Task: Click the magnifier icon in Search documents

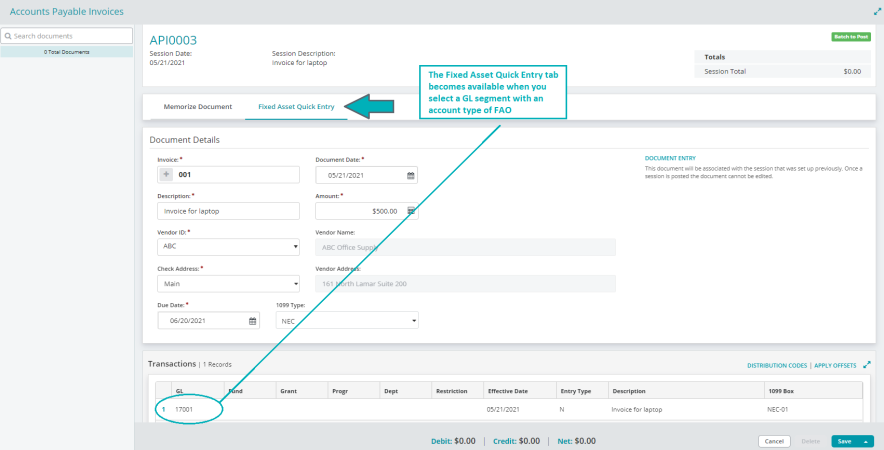Action: click(x=8, y=36)
